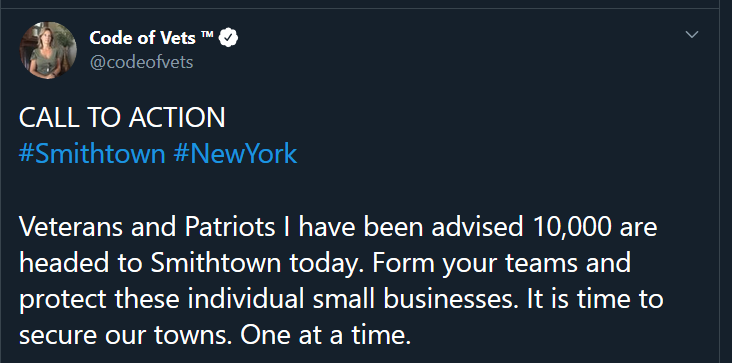Click the Code of Vets profile avatar
The image size is (732, 363).
pyautogui.click(x=48, y=50)
